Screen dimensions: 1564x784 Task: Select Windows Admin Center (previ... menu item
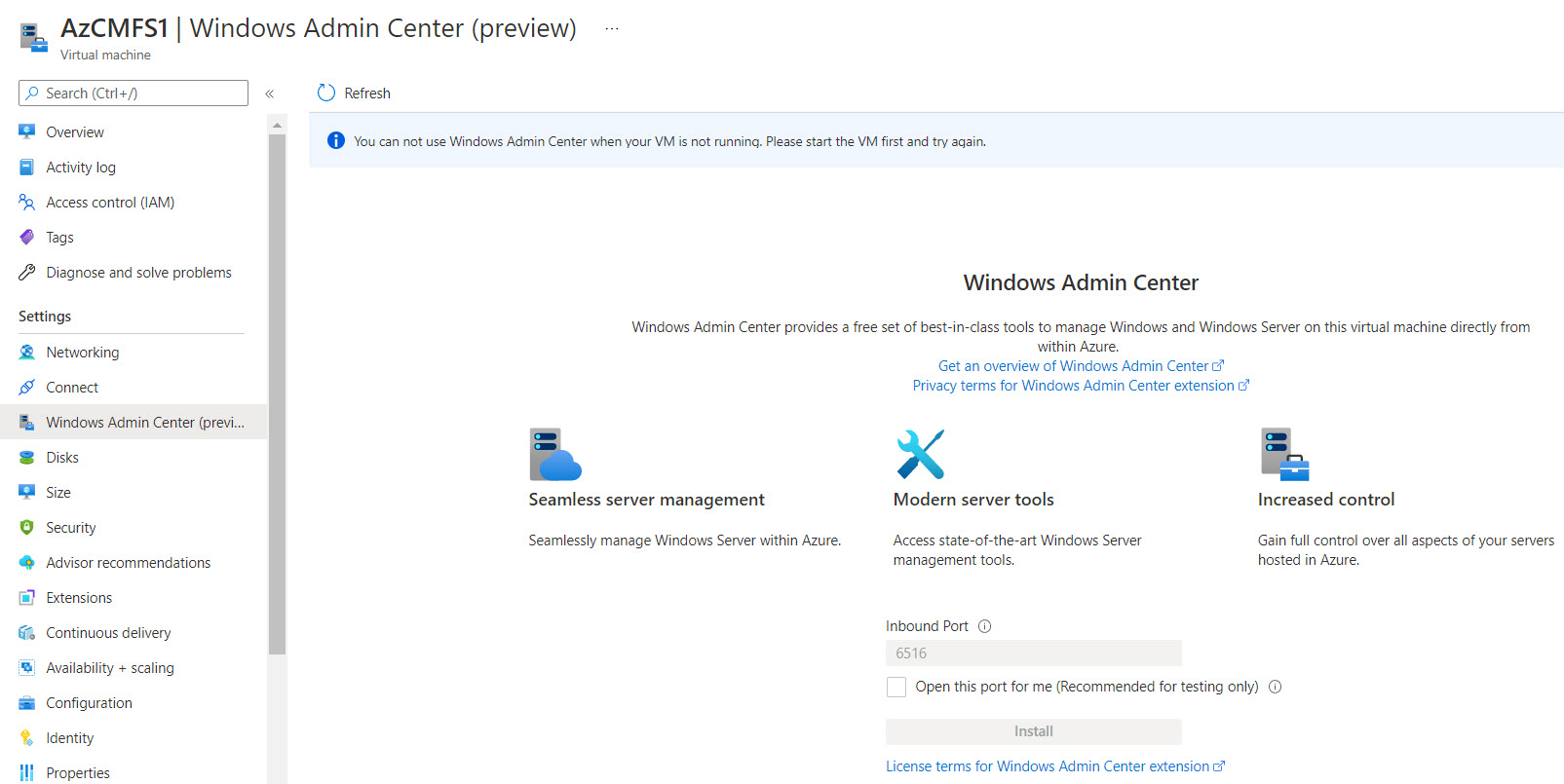(x=134, y=422)
